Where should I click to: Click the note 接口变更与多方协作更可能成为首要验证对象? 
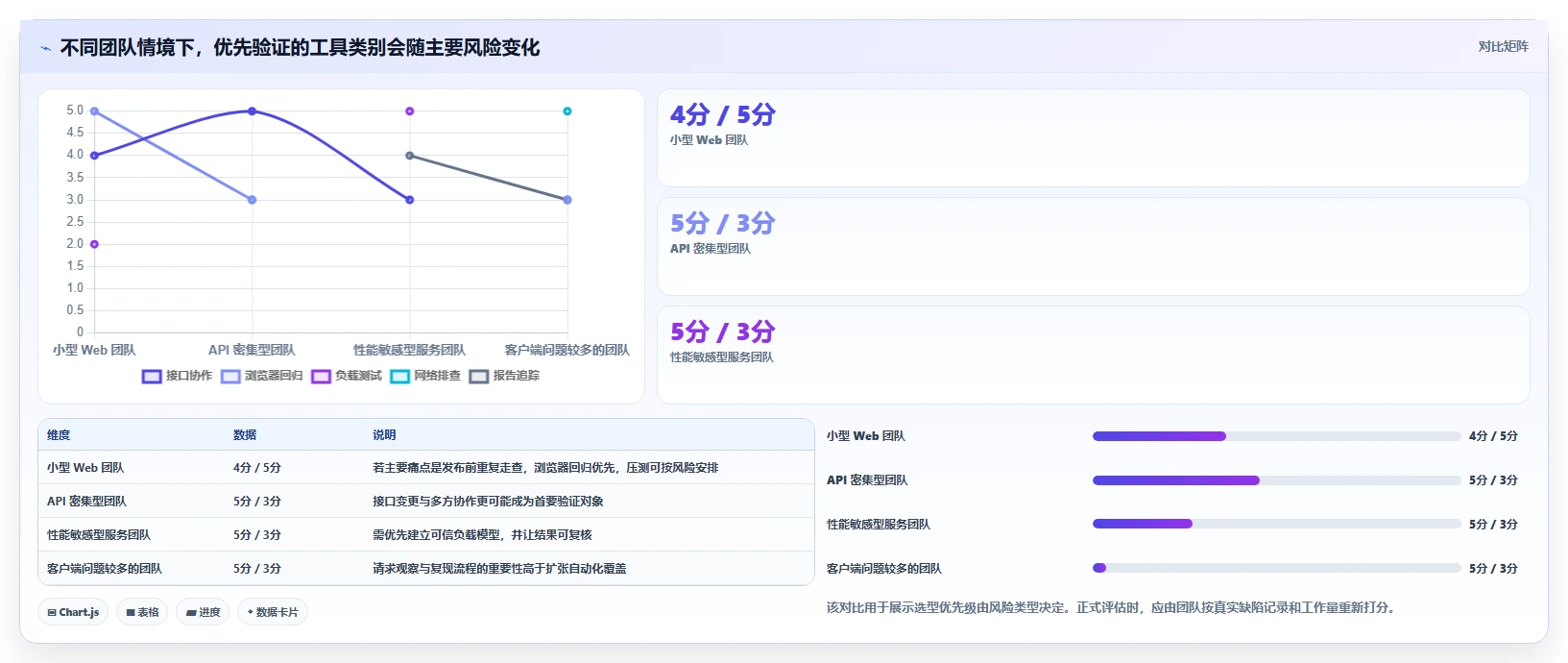[488, 502]
